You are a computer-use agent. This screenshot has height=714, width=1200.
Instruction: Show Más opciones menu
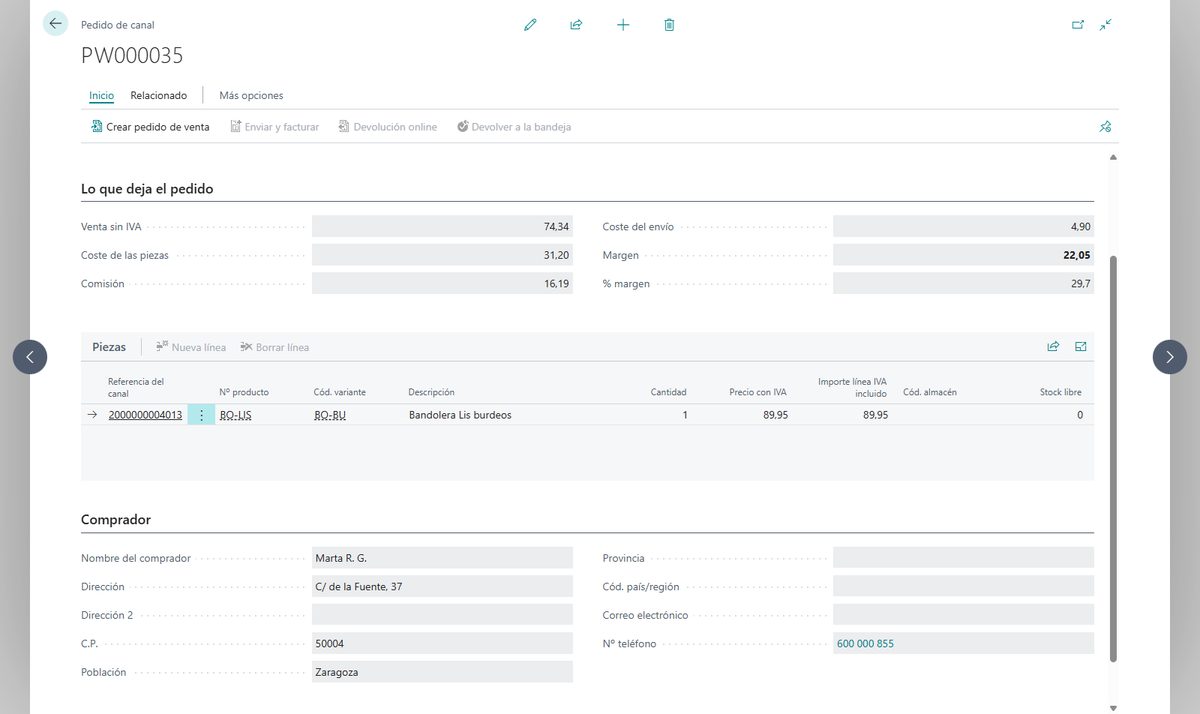coord(251,96)
